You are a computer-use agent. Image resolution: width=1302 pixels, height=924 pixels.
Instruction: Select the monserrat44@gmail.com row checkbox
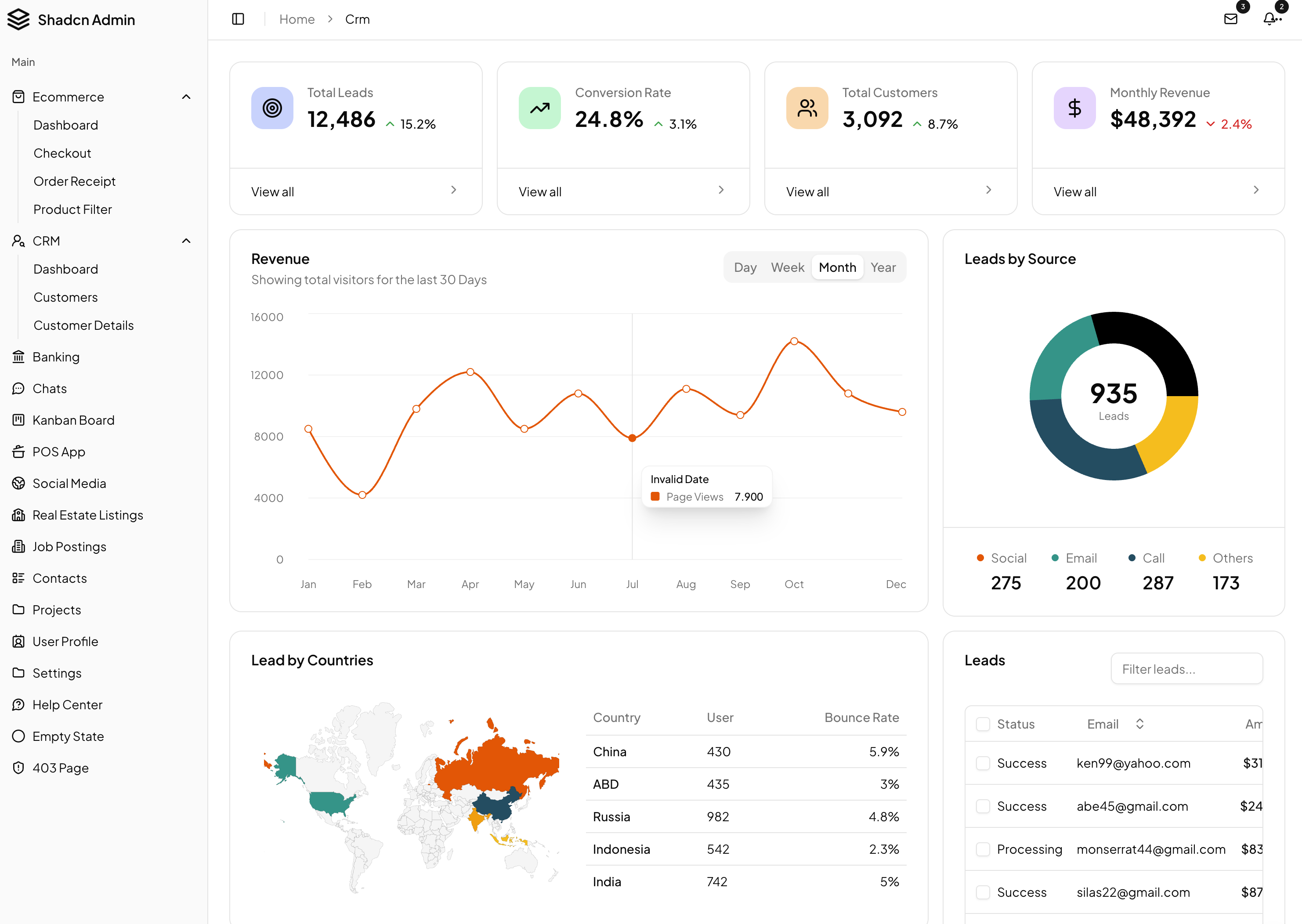983,849
